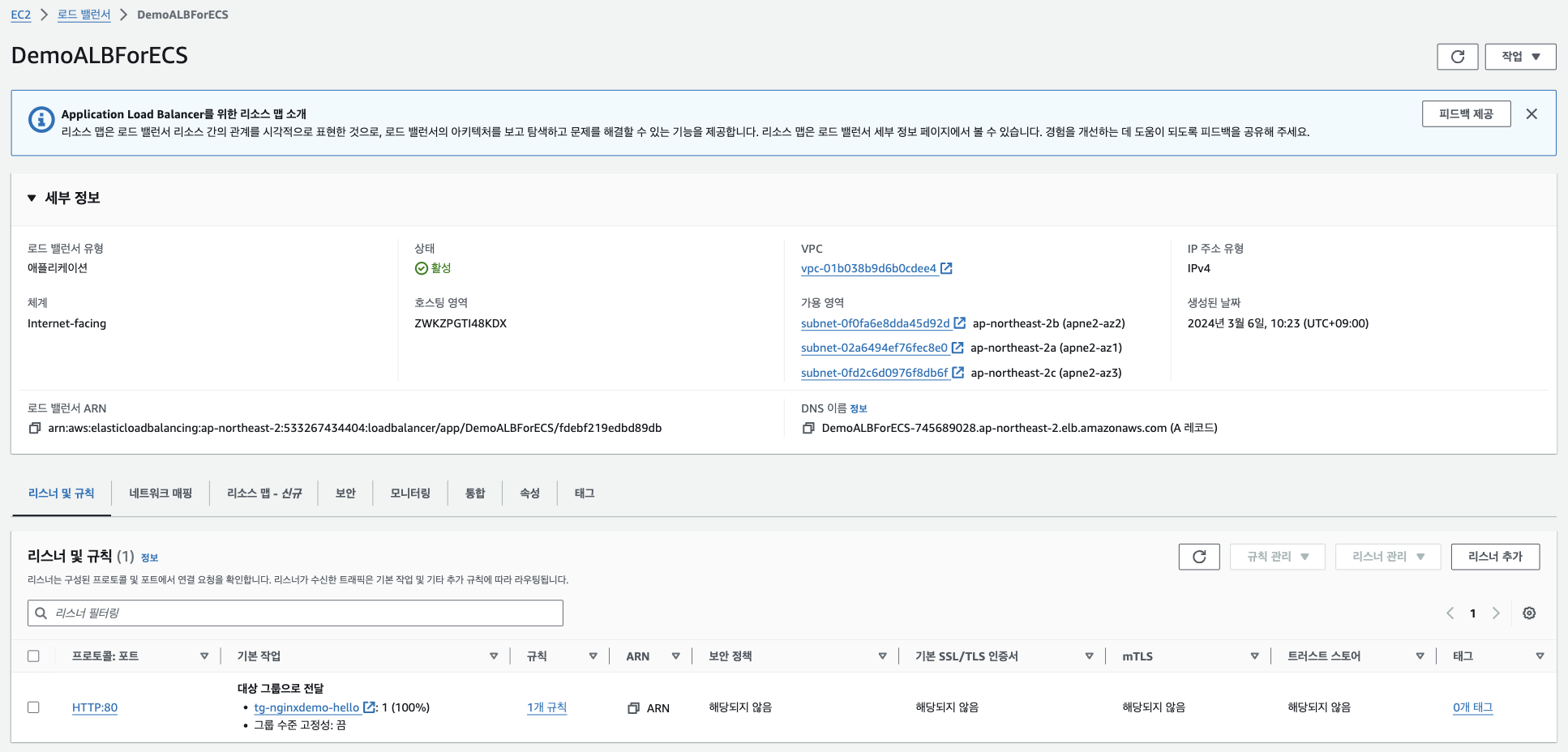The height and width of the screenshot is (752, 1568).
Task: Open external link icon for subnet-0f0fa6e8dda45d92d
Action: (x=960, y=323)
